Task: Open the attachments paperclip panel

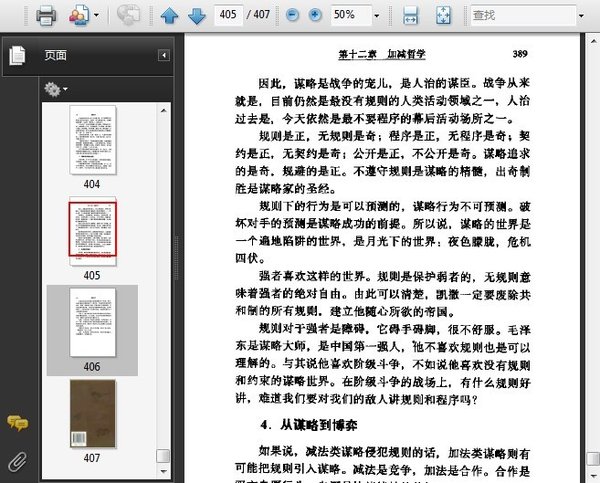Action: click(18, 462)
